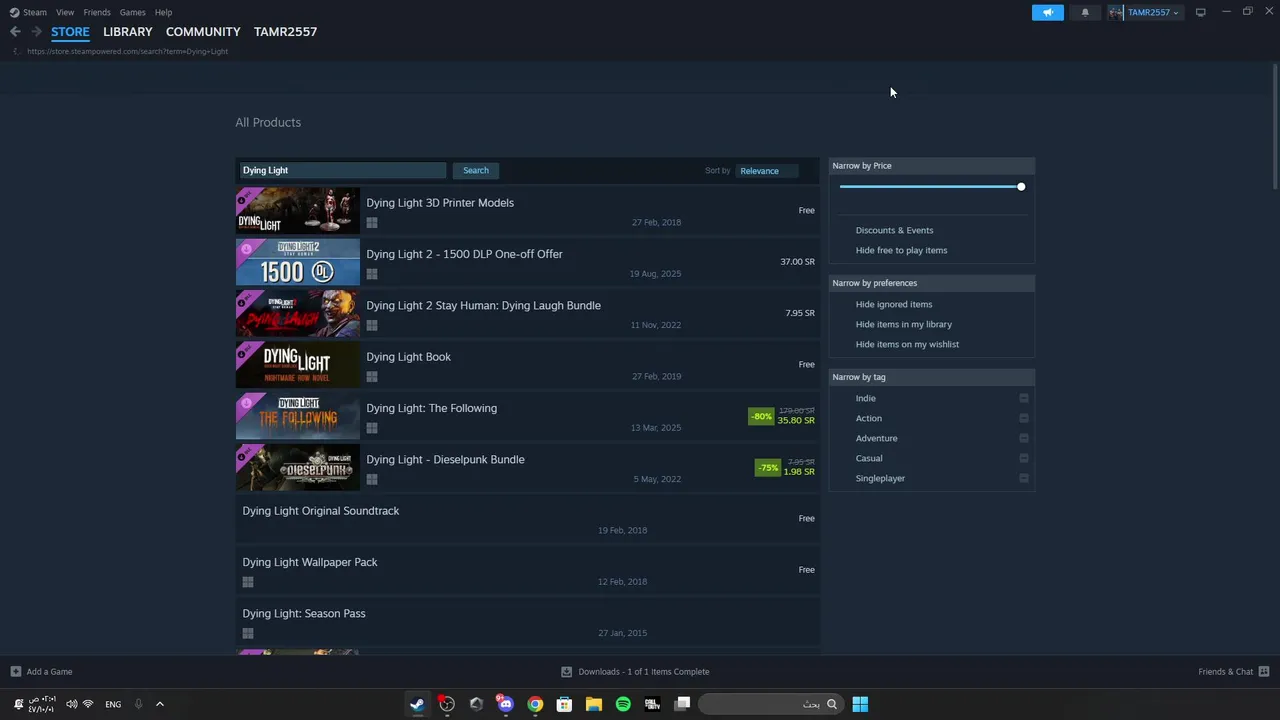Click Windows icon of Dying Light Wallpaper Pack
1280x720 pixels.
(248, 582)
